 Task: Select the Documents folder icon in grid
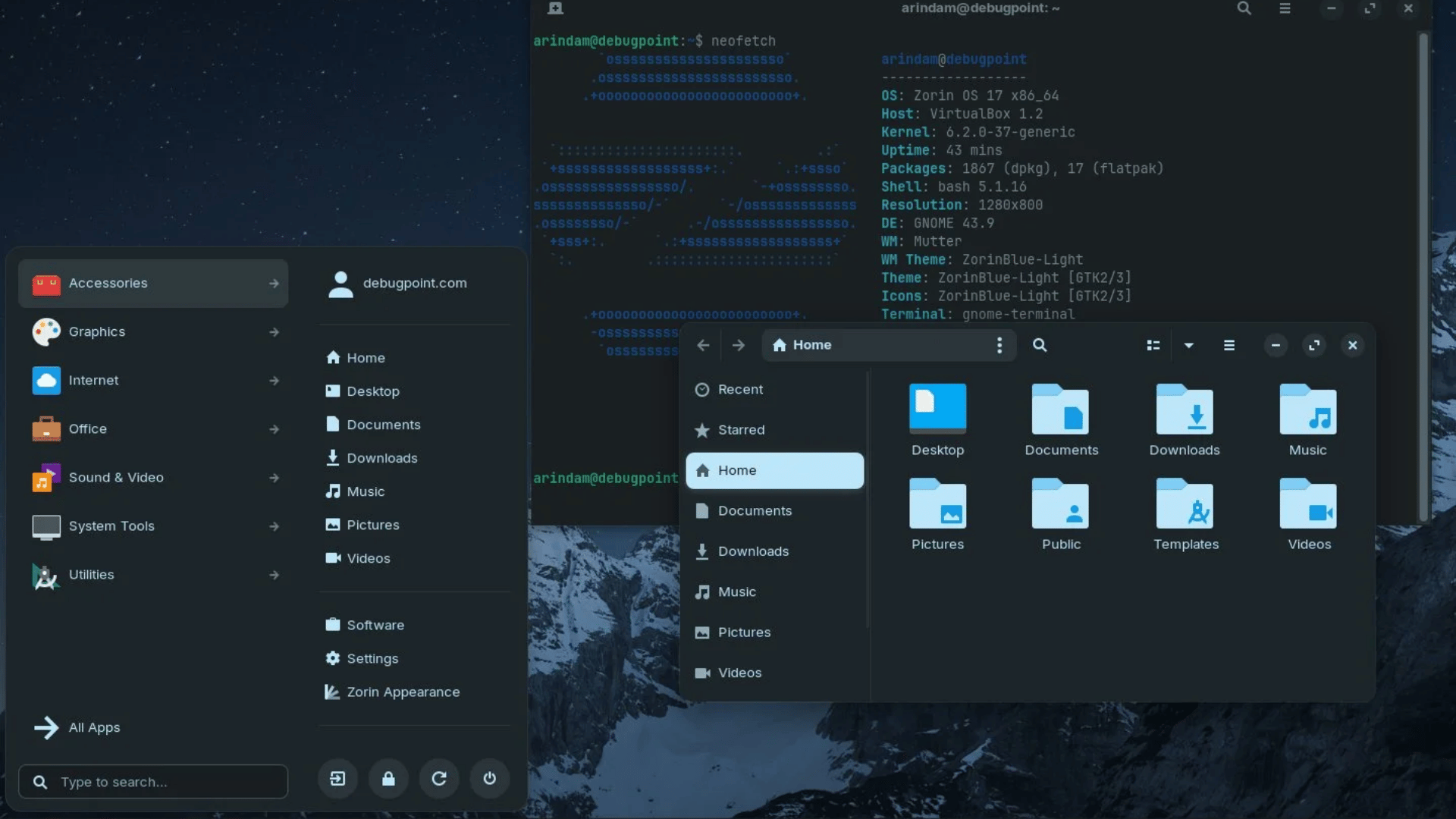(x=1061, y=409)
